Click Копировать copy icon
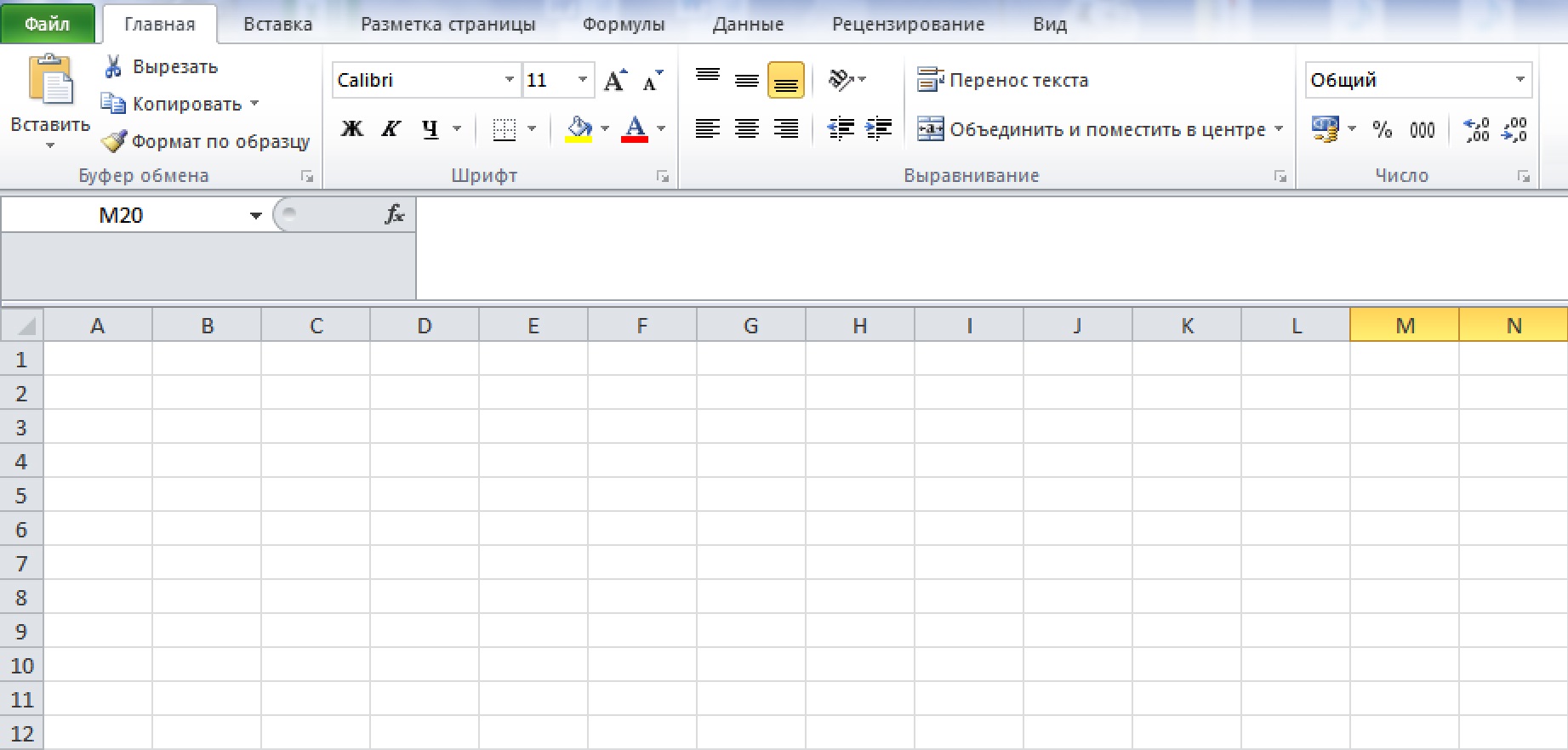The width and height of the screenshot is (1568, 750). coord(113,104)
